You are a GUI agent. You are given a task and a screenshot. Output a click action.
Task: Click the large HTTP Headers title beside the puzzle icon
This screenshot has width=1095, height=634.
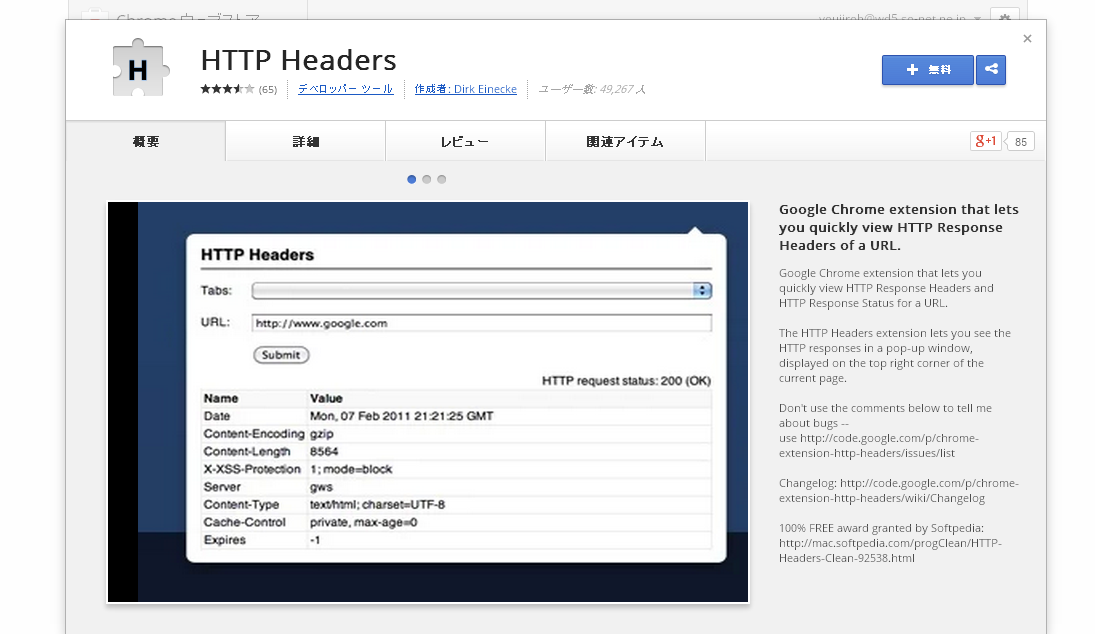[x=298, y=60]
